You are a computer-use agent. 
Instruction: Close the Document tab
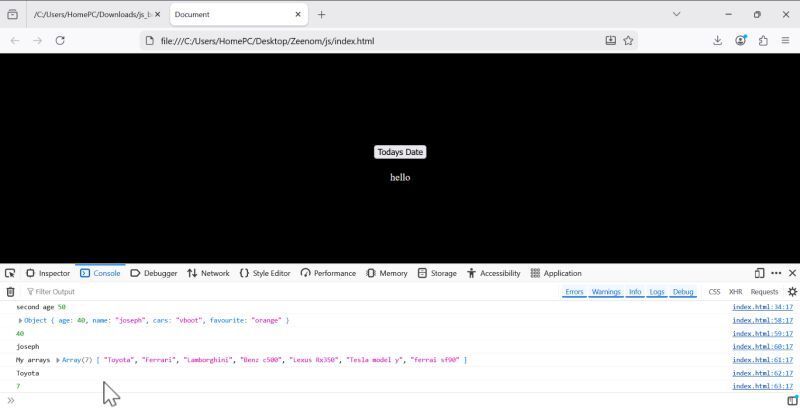(298, 14)
